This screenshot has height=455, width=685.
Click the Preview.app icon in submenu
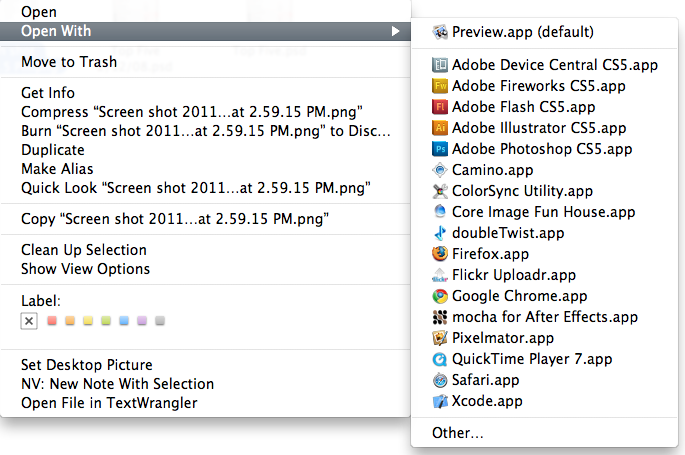[x=440, y=32]
